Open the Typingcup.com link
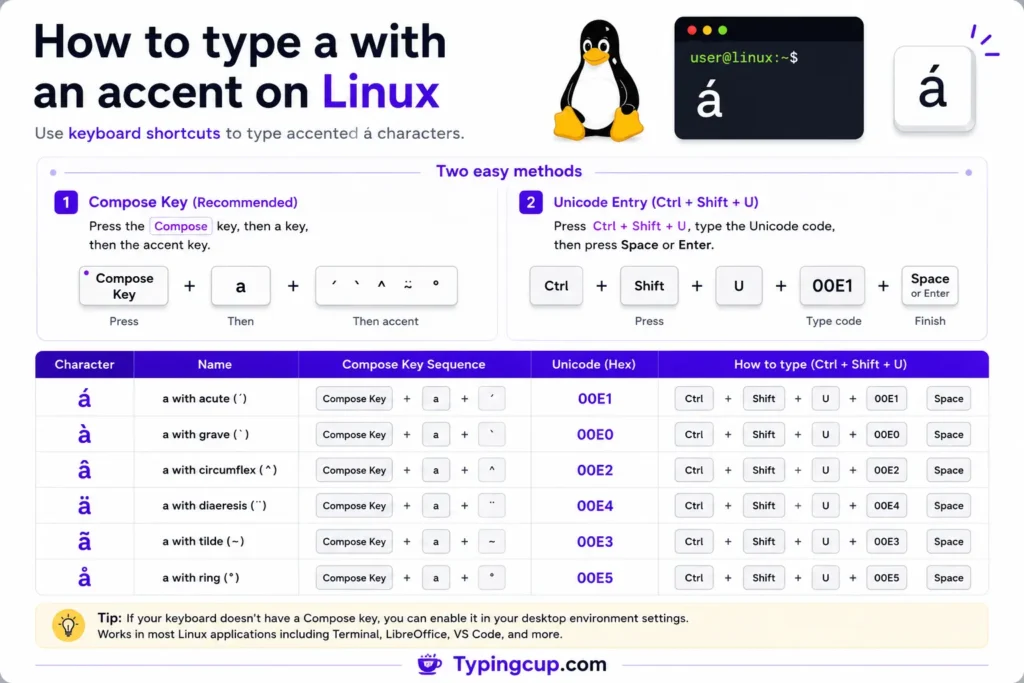The height and width of the screenshot is (683, 1024). (x=530, y=664)
